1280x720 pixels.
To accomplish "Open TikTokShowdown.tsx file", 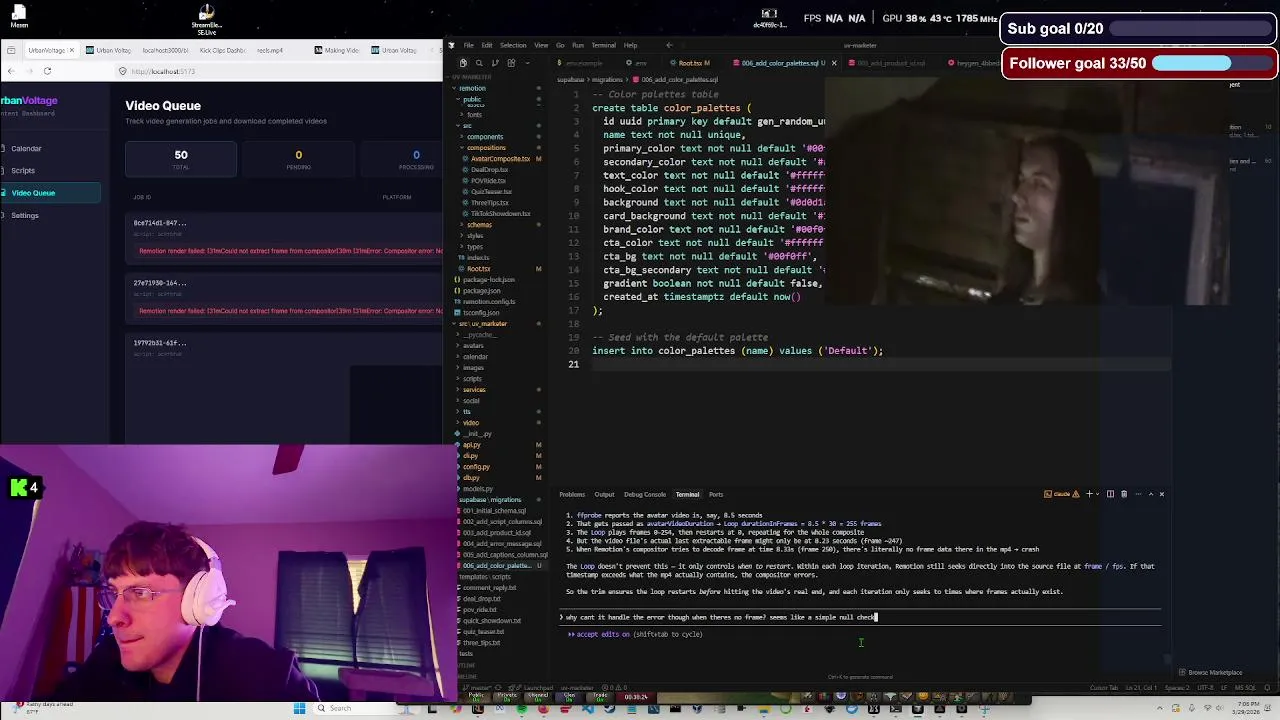I will (500, 214).
